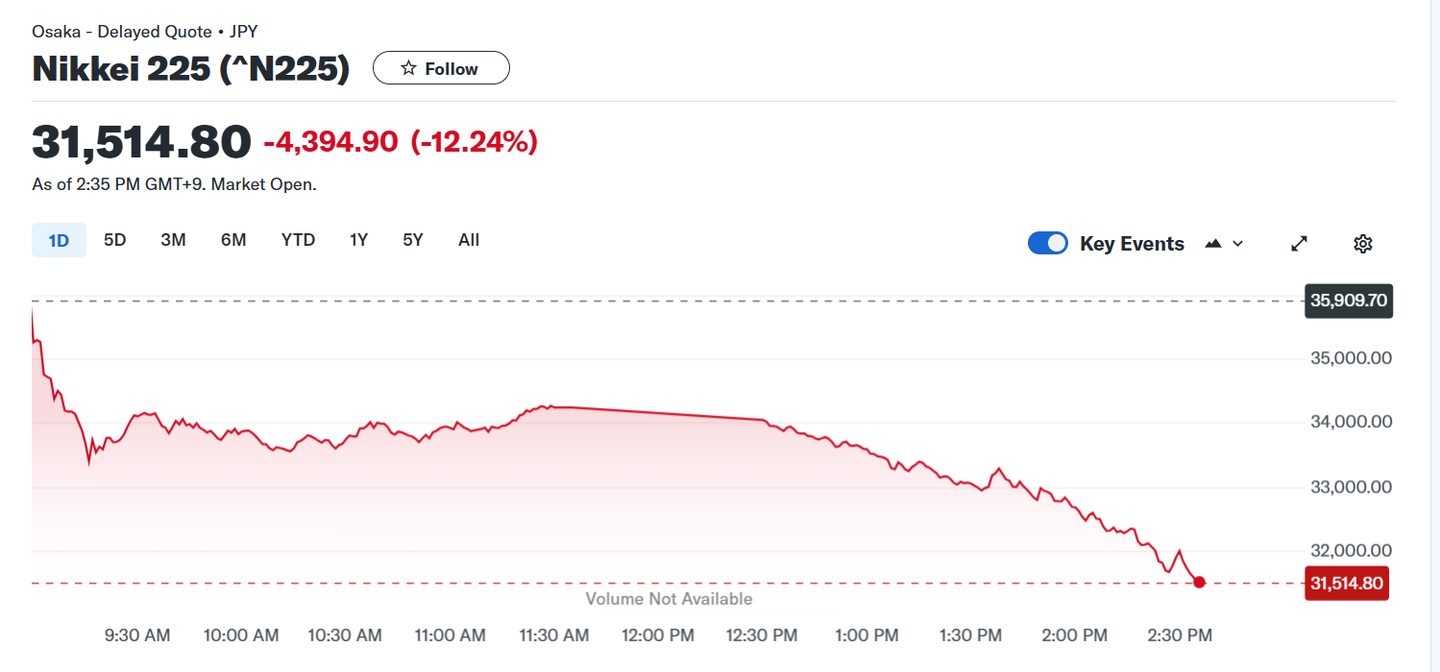Show the All time range
1440x672 pixels.
[469, 240]
